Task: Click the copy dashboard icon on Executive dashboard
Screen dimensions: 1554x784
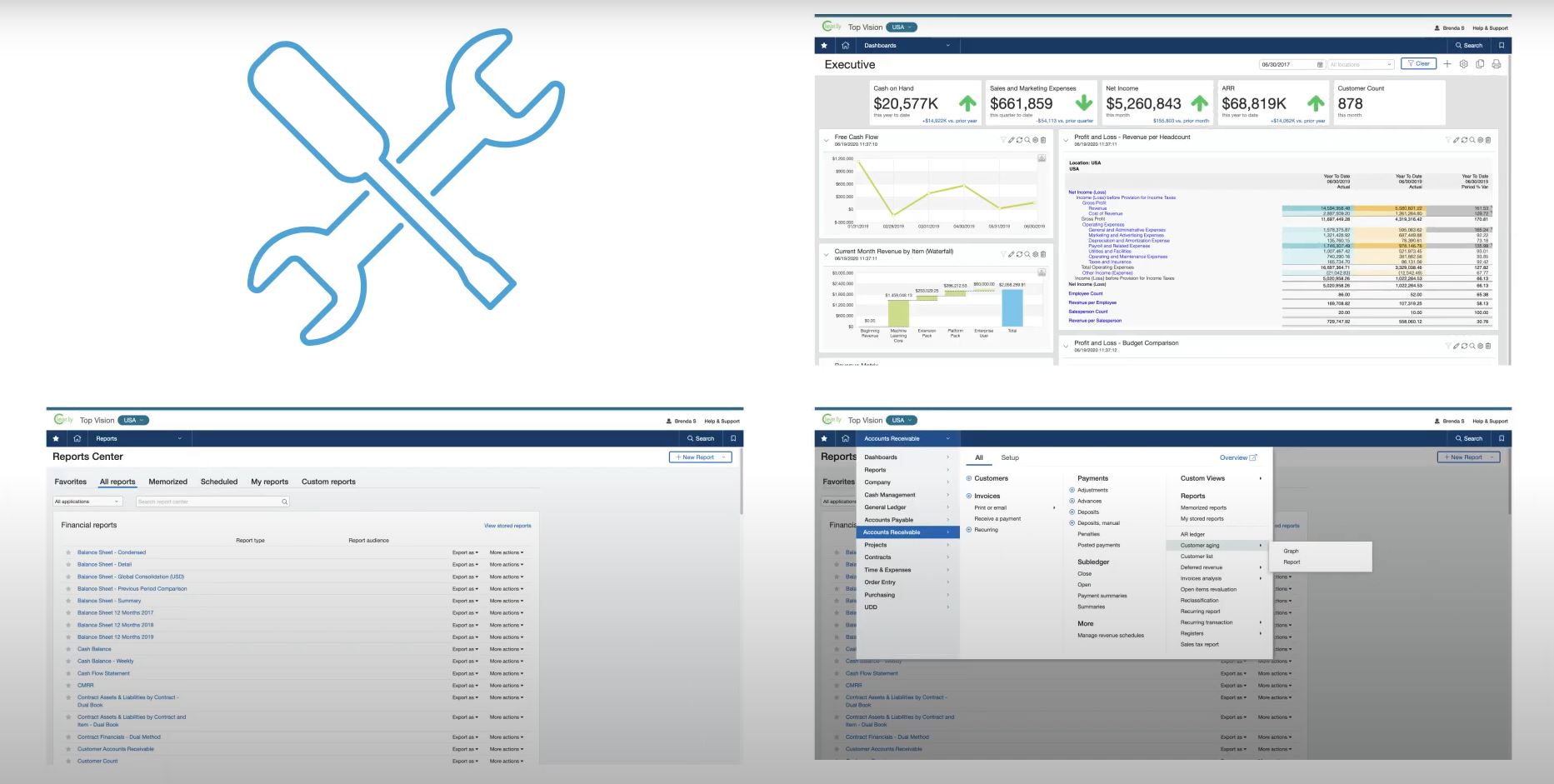Action: [x=1480, y=64]
